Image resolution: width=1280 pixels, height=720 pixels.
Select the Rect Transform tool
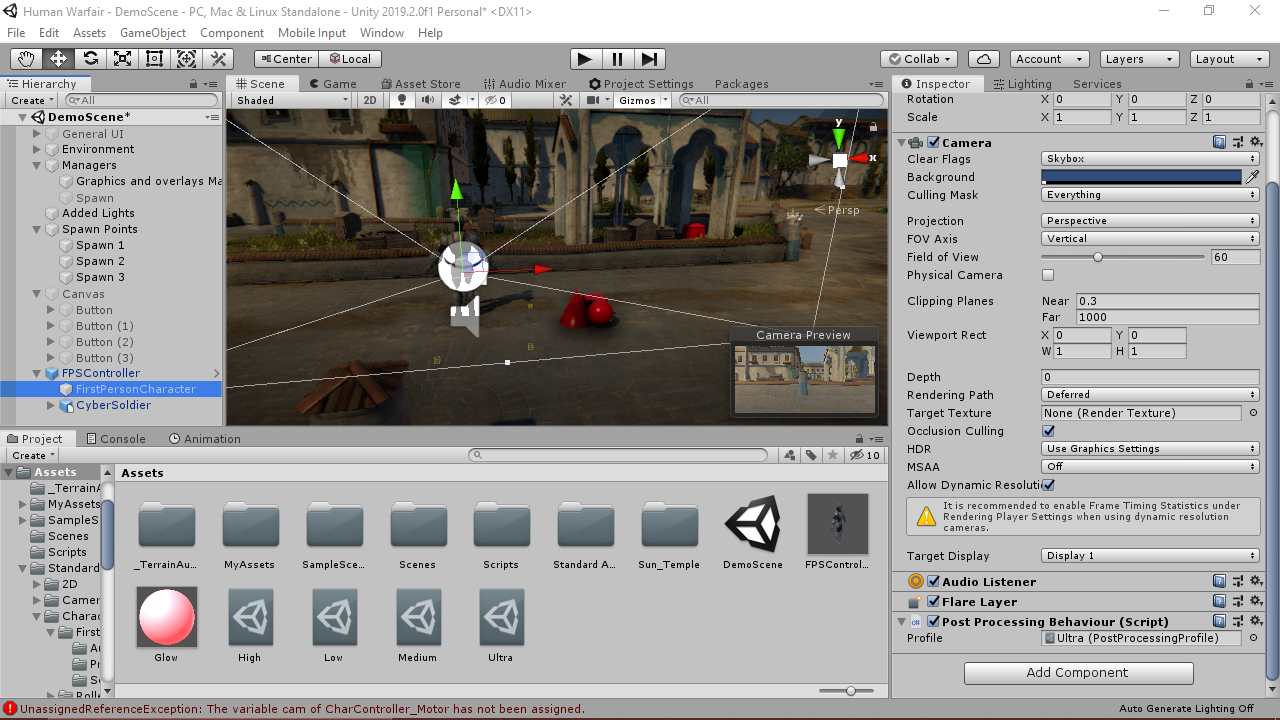[x=154, y=58]
